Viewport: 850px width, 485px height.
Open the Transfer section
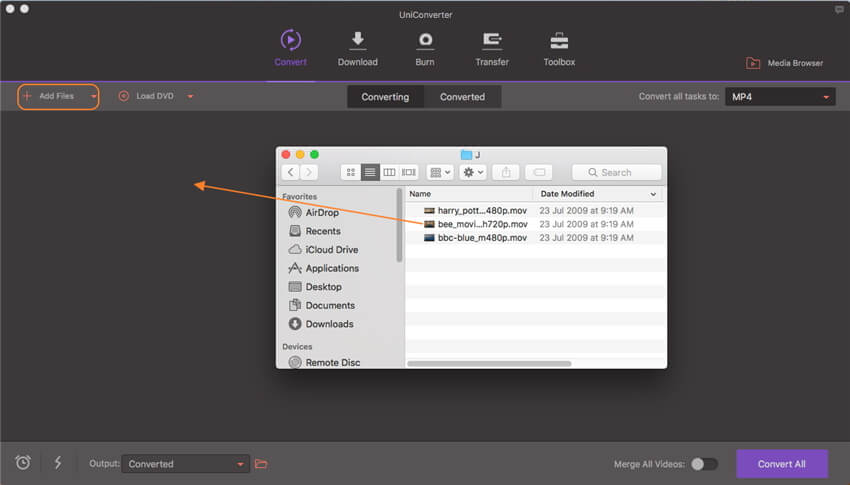pyautogui.click(x=492, y=48)
